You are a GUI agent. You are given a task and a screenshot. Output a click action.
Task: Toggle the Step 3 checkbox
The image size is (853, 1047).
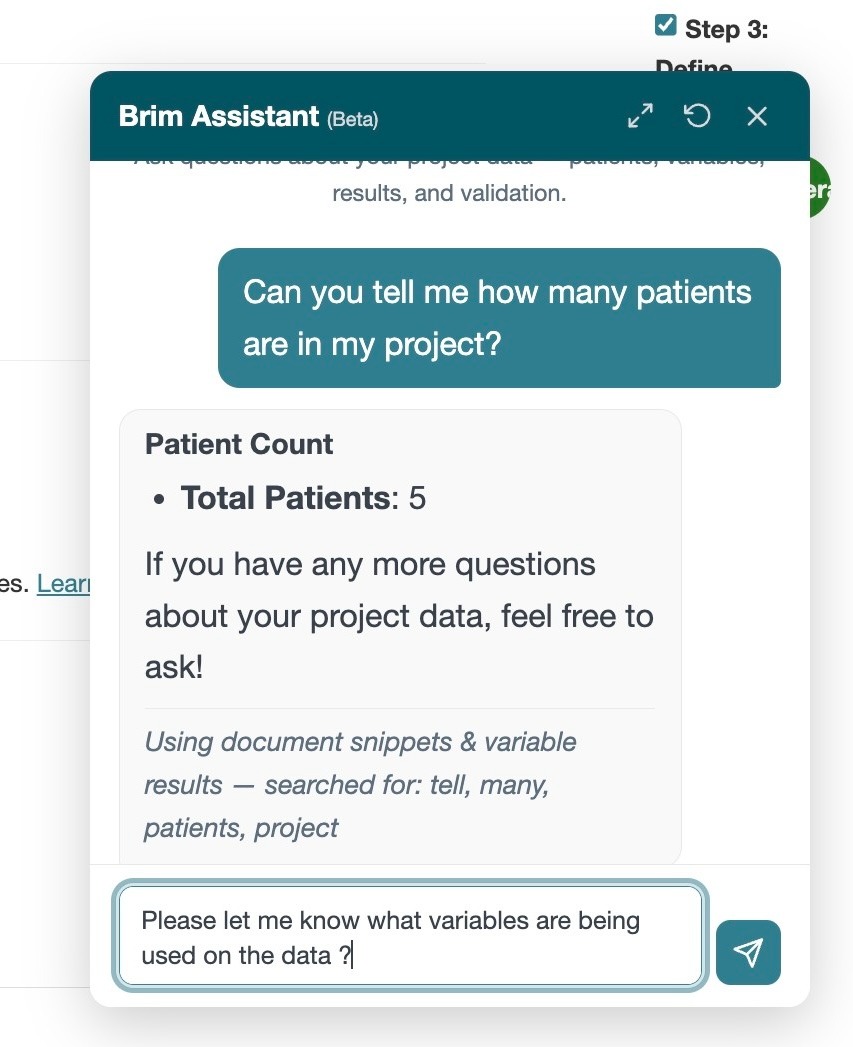coord(665,25)
